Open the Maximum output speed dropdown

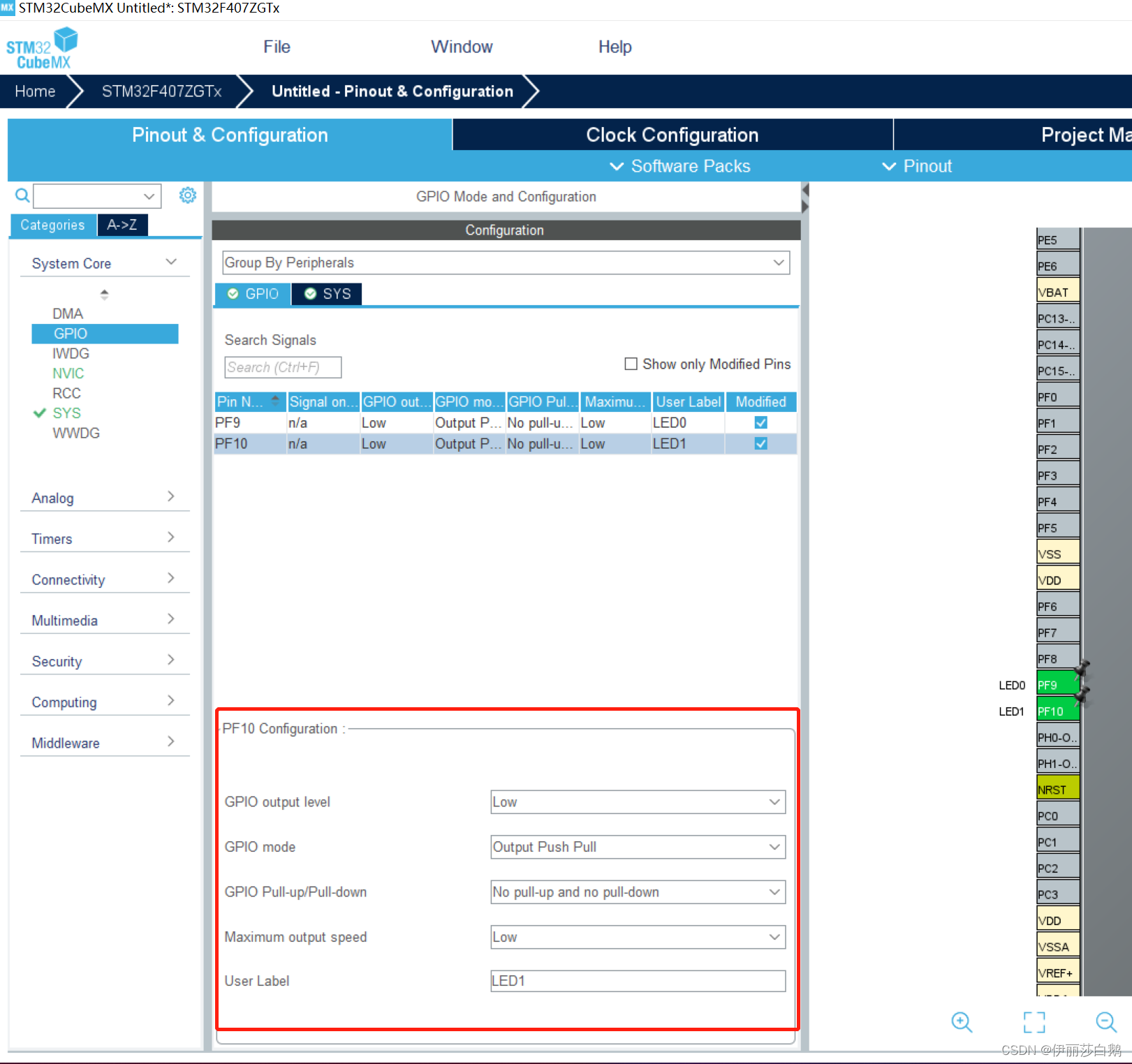point(638,937)
